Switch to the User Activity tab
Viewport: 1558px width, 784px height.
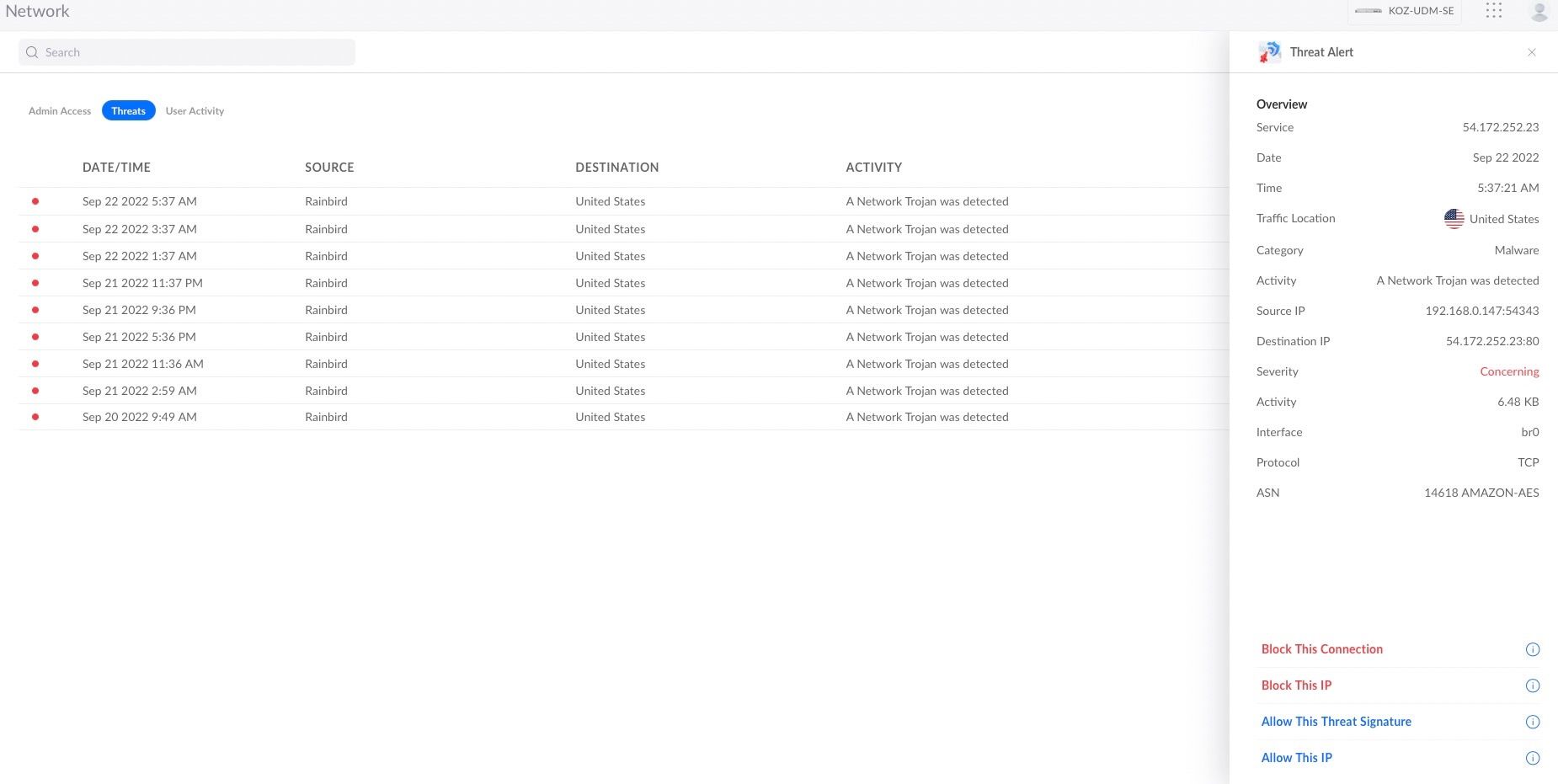(195, 111)
